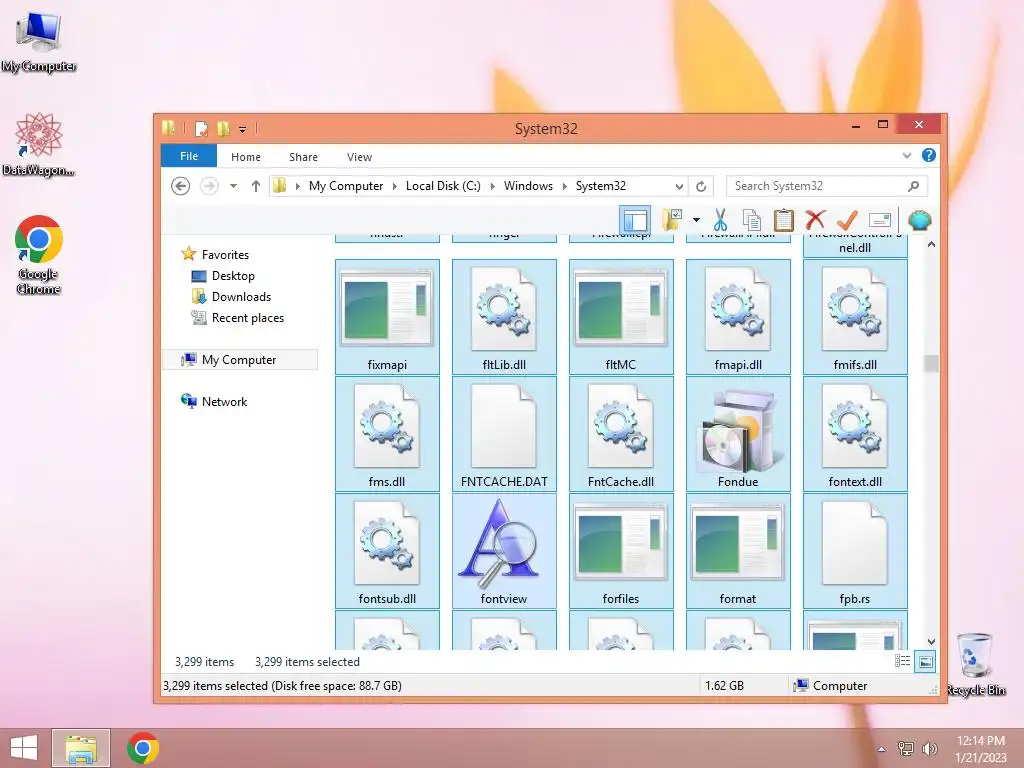
Task: Select the fmapi.dll file
Action: 738,317
